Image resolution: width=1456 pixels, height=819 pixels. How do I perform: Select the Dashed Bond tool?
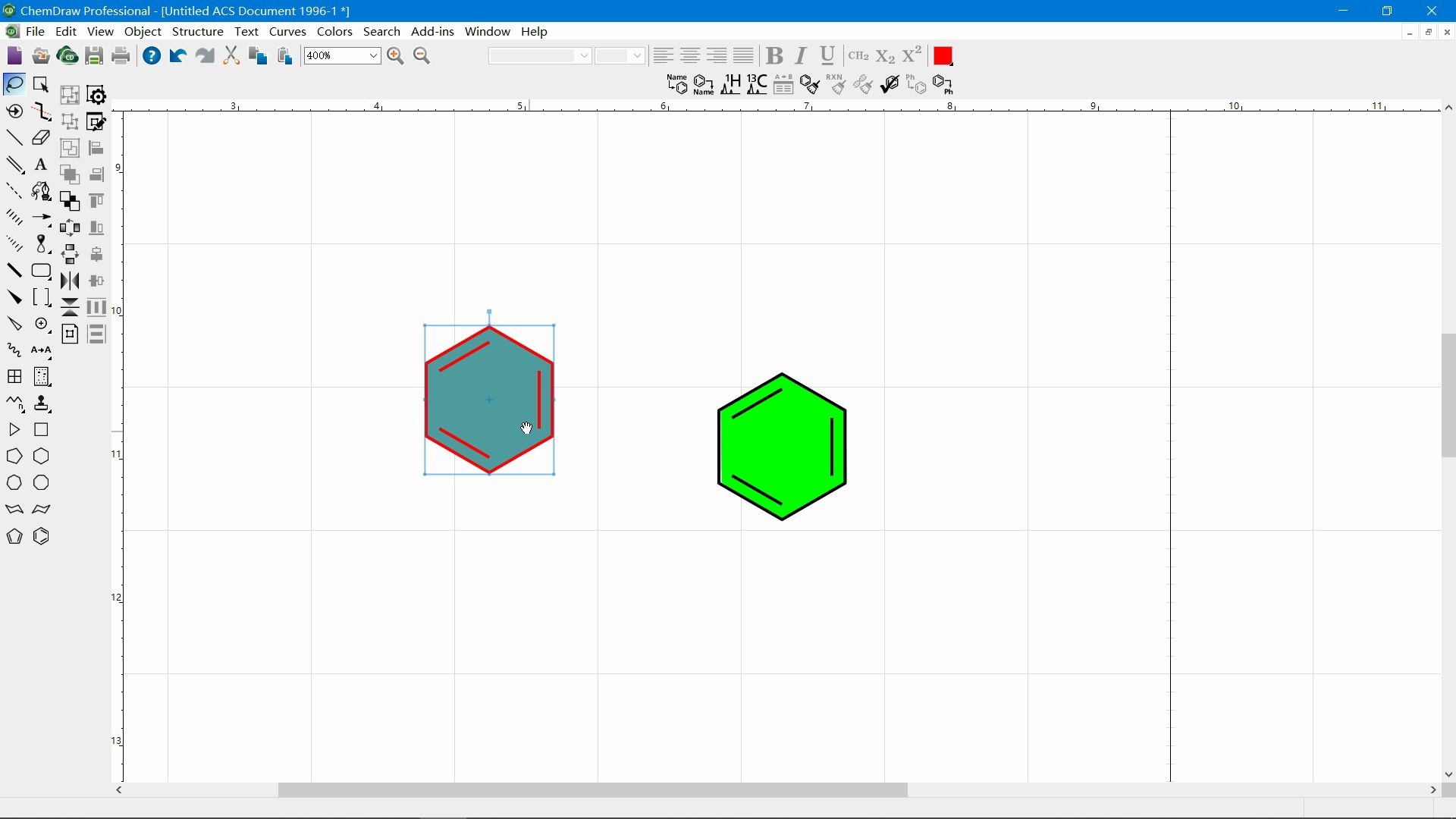[x=14, y=191]
